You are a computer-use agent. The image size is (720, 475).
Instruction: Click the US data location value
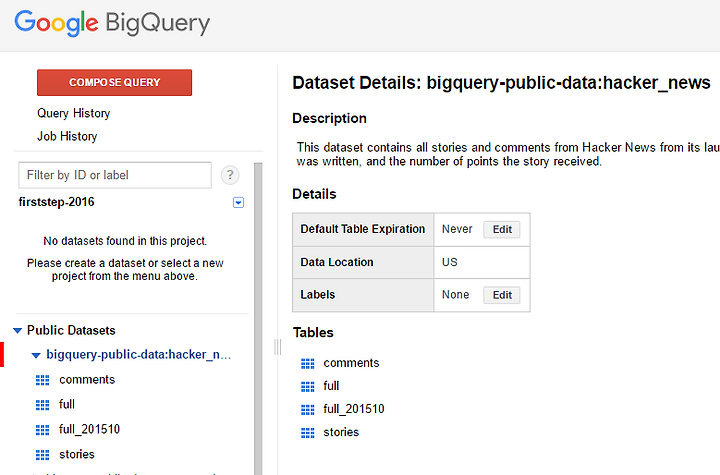(x=450, y=262)
